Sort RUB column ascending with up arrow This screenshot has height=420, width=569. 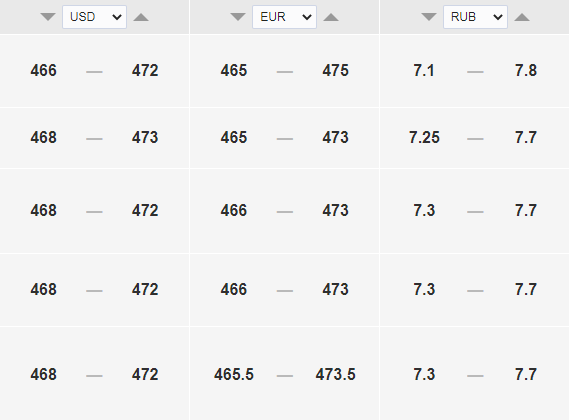(522, 17)
